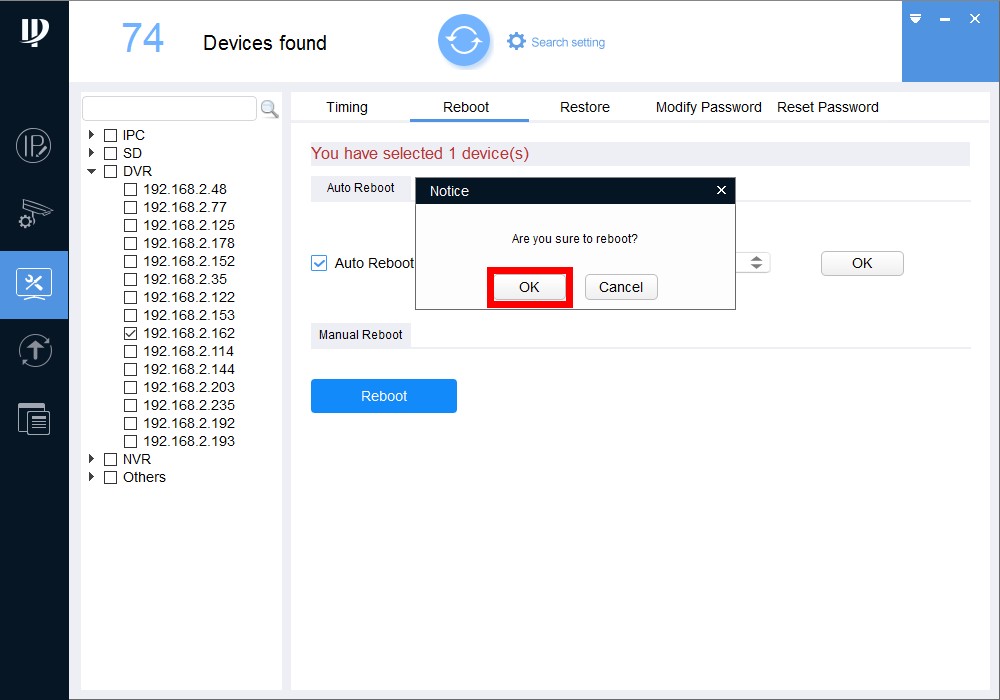Click the Search setting gear icon
The image size is (1000, 700).
516,41
